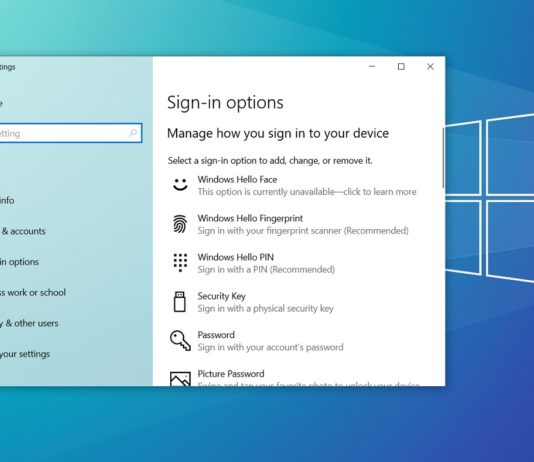Open Sync your settings sidebar item

[25, 354]
